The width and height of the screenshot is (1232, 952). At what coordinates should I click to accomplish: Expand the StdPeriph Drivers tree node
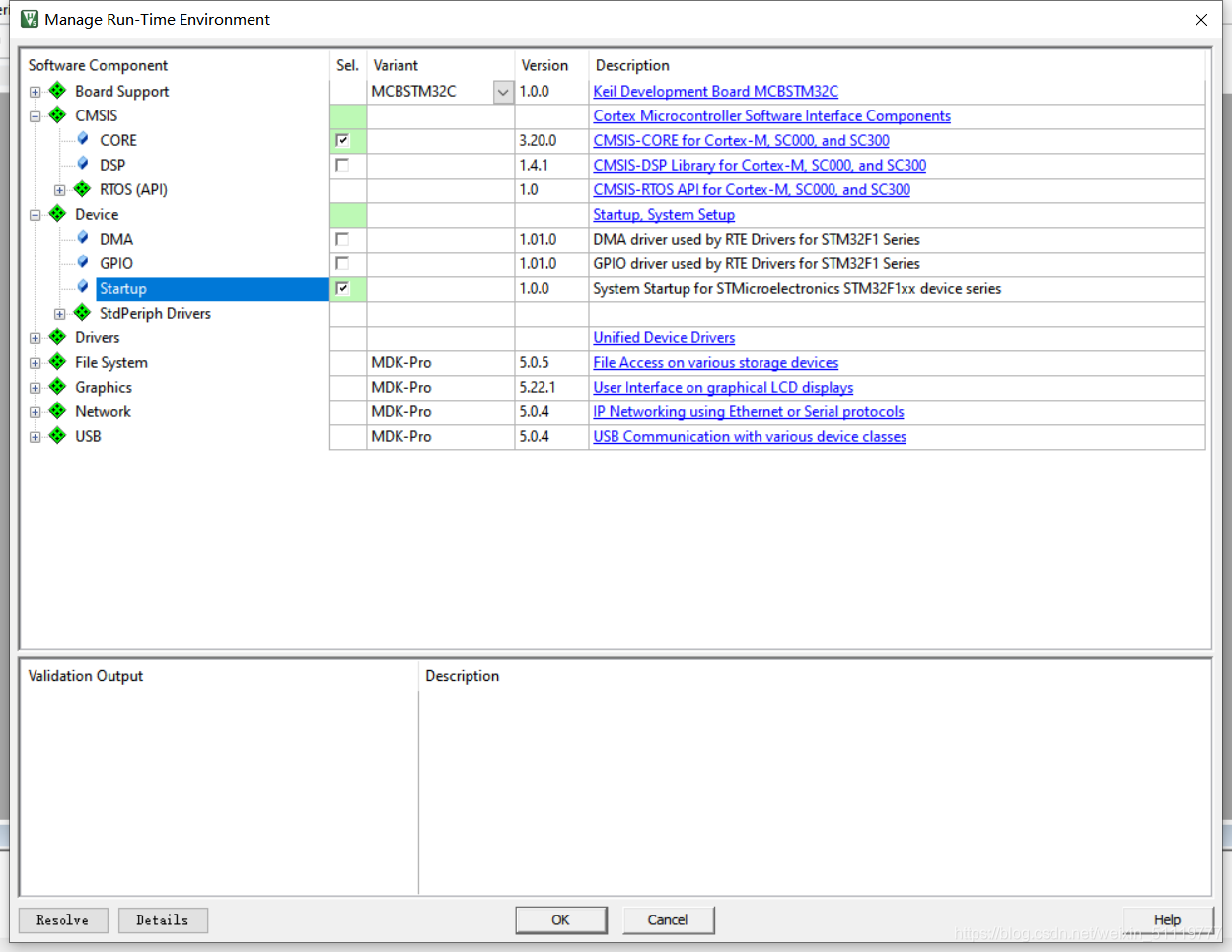tap(60, 314)
